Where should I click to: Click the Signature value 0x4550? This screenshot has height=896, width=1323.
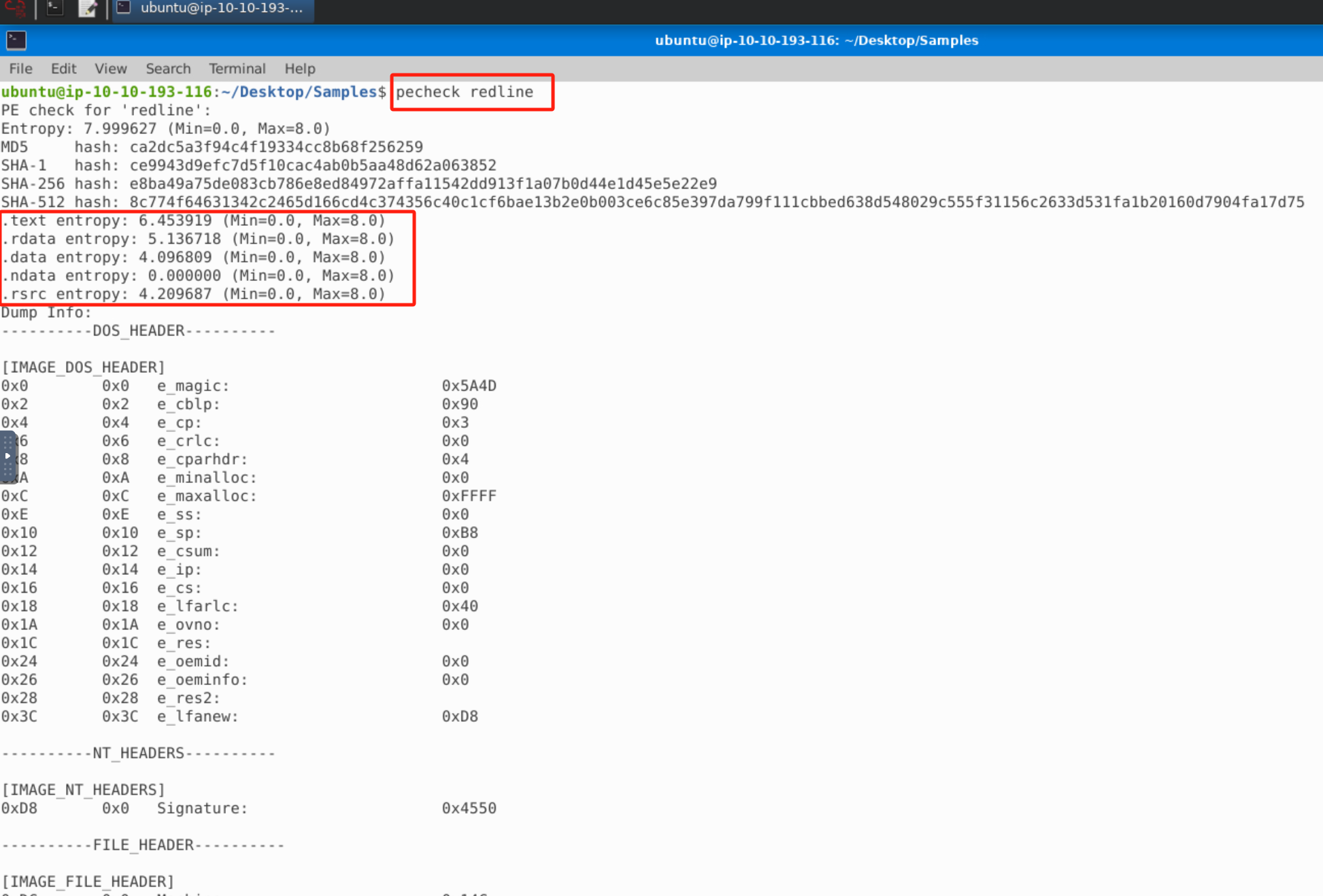[x=469, y=808]
